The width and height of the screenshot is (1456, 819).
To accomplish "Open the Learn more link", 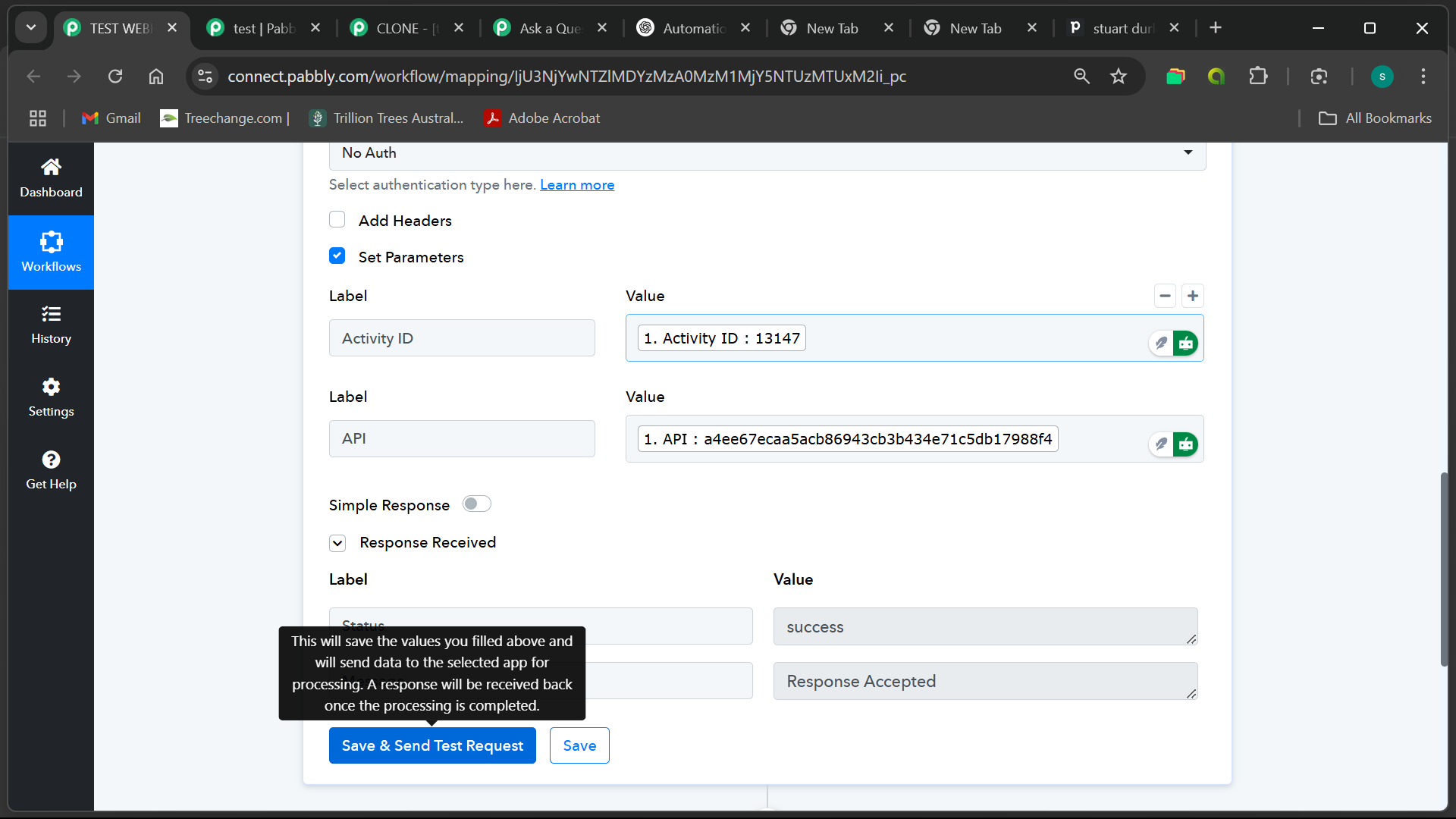I will coord(577,185).
